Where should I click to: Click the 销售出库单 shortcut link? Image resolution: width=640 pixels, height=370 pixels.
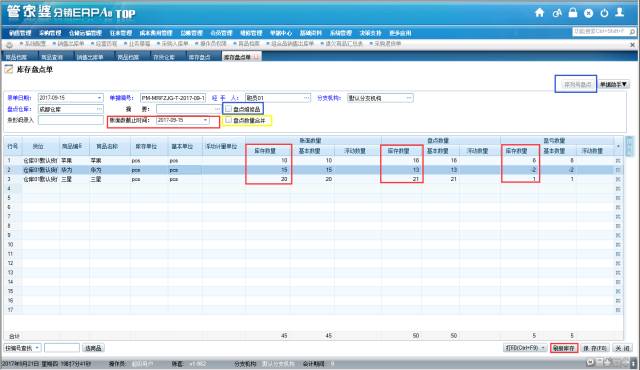click(71, 44)
